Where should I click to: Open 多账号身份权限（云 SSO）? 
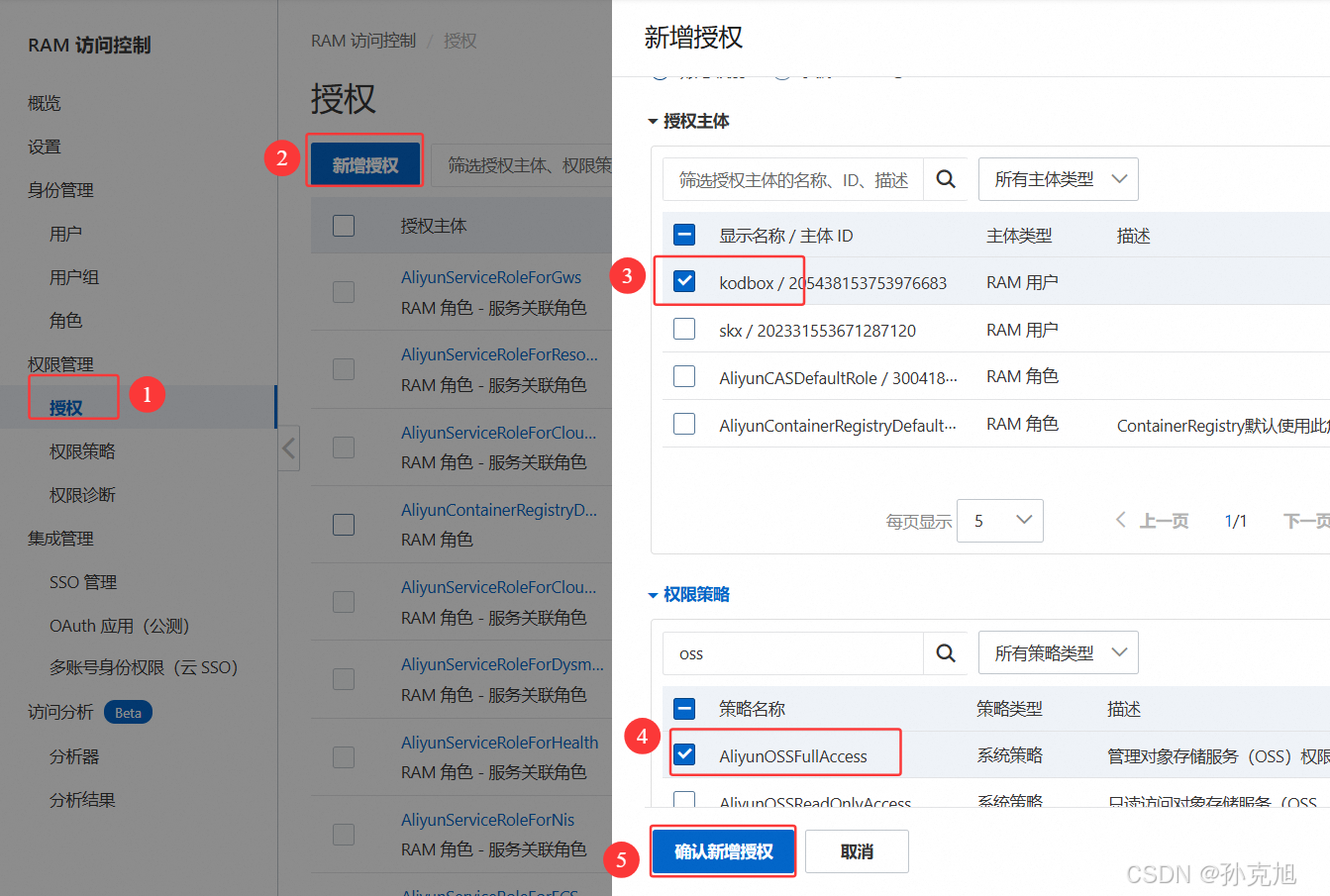click(144, 667)
